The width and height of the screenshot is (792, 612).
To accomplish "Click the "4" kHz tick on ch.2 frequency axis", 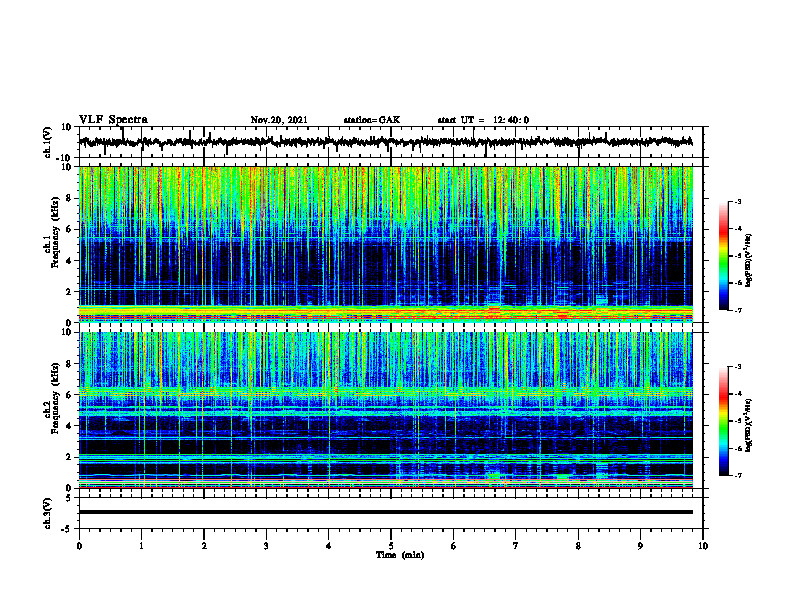I will [69, 426].
